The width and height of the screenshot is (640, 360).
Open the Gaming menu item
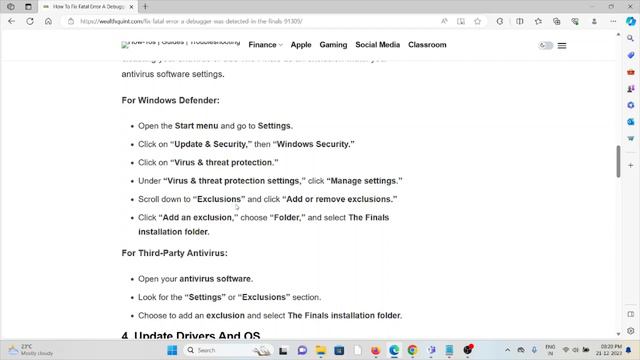333,45
